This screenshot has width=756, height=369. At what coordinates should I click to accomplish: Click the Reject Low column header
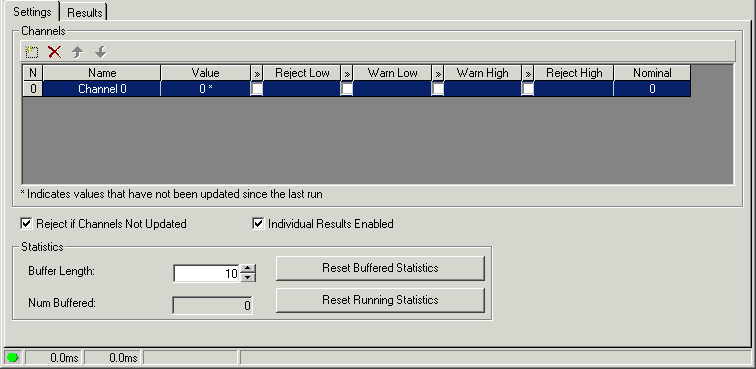tap(302, 73)
